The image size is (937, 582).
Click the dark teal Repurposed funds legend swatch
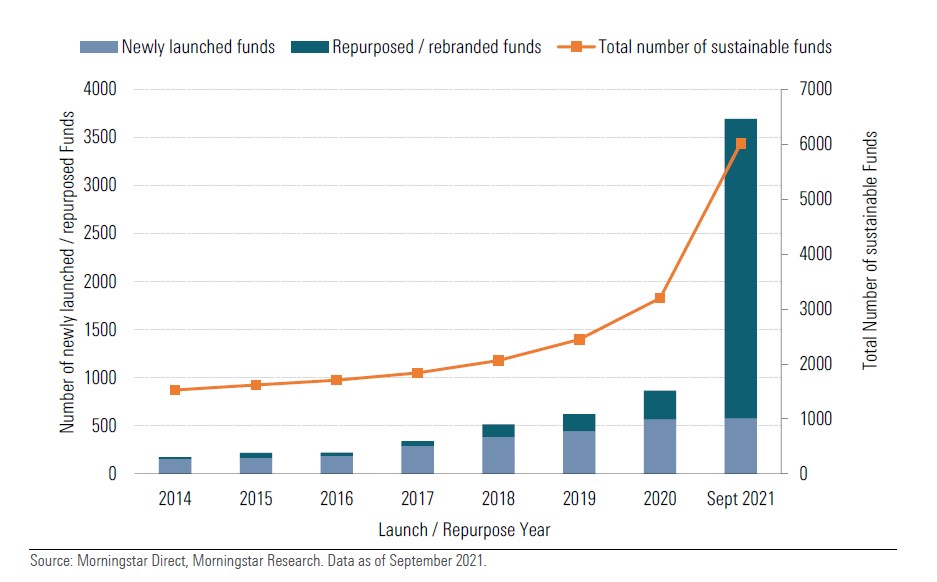point(308,47)
